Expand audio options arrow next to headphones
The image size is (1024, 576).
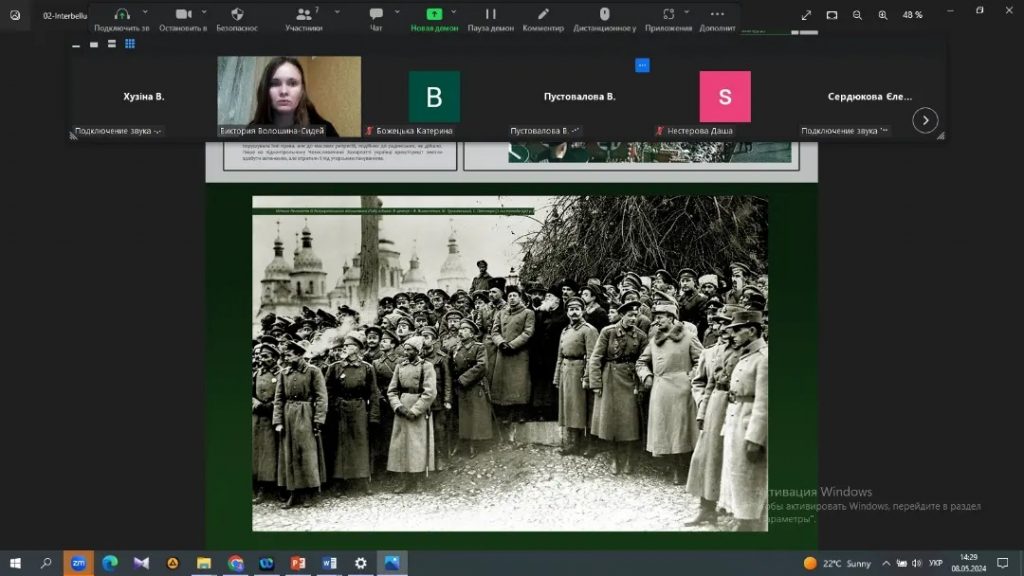coord(146,12)
